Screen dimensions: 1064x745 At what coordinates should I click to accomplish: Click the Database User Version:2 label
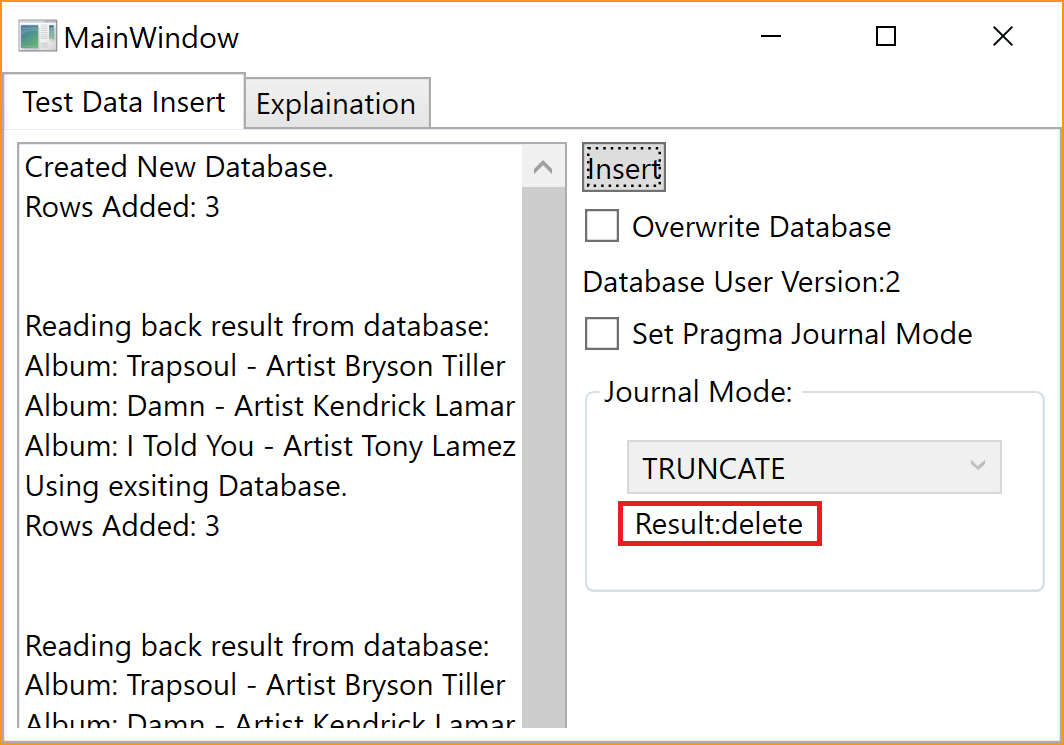coord(741,282)
